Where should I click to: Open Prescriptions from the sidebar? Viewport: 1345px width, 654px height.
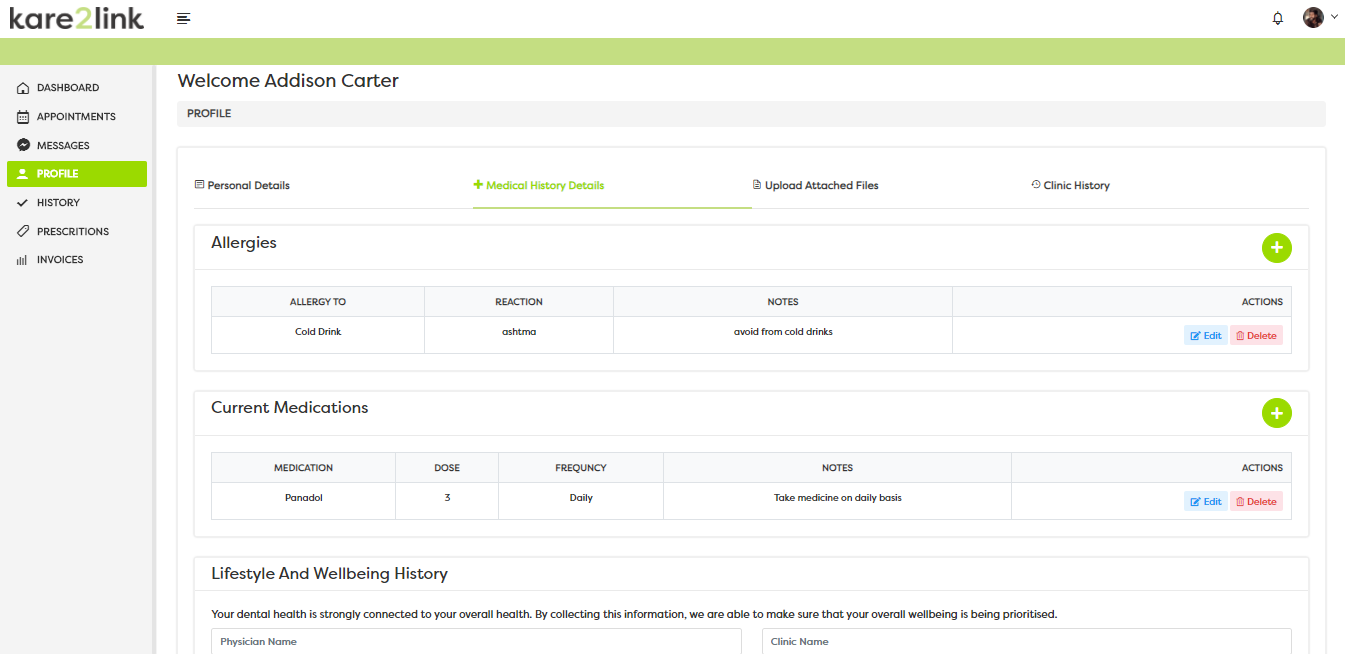[x=72, y=232]
